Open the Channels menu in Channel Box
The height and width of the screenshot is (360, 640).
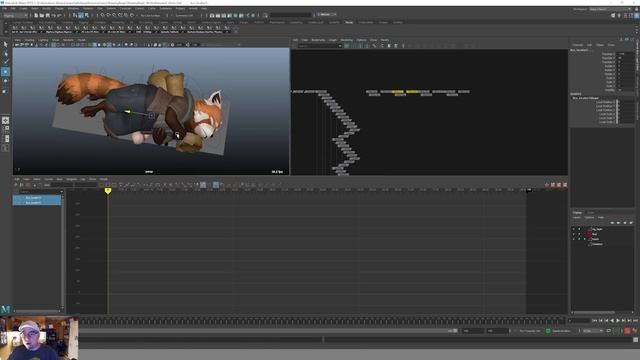pos(578,45)
